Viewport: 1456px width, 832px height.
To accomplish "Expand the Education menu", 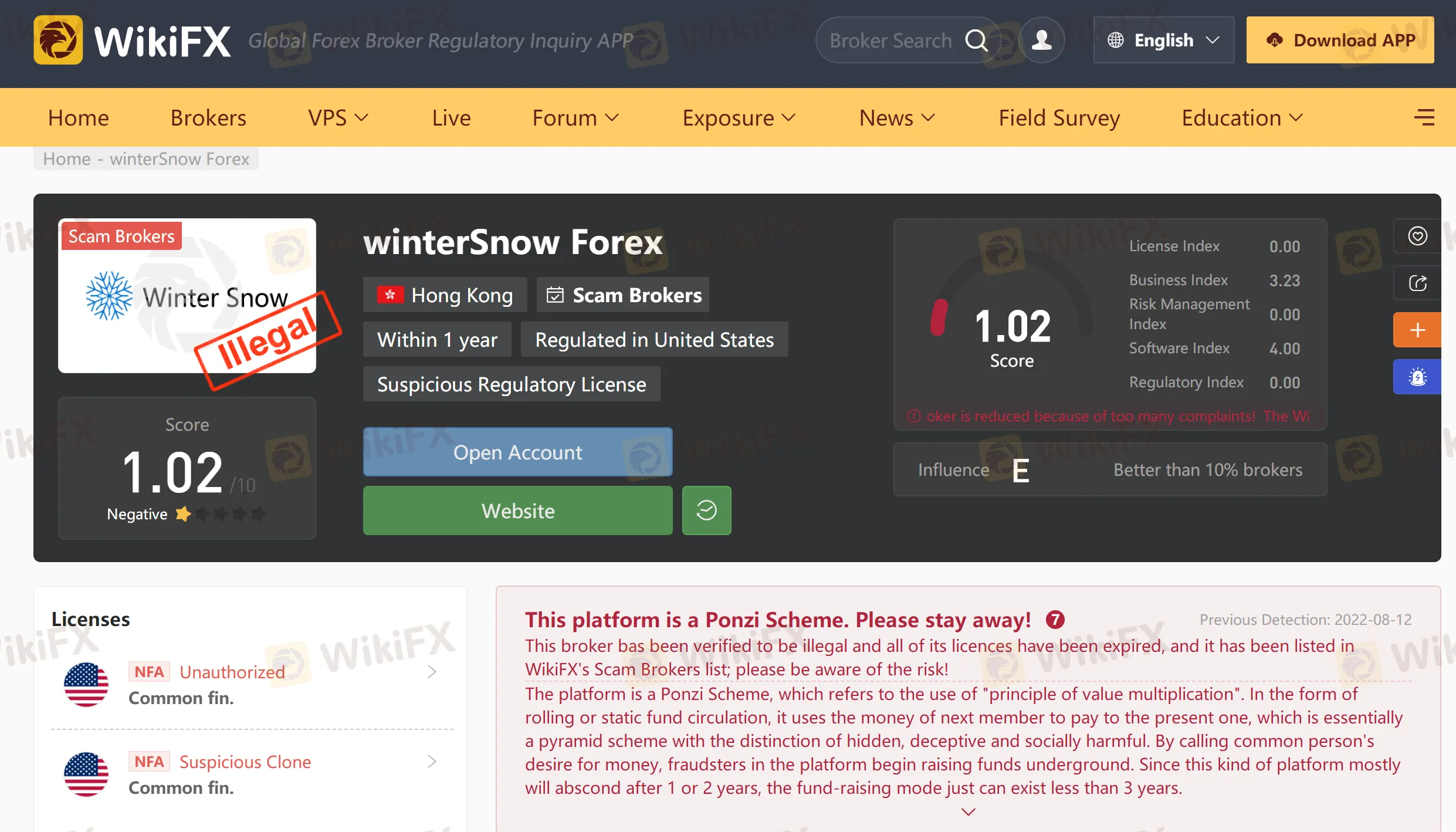I will 1242,118.
